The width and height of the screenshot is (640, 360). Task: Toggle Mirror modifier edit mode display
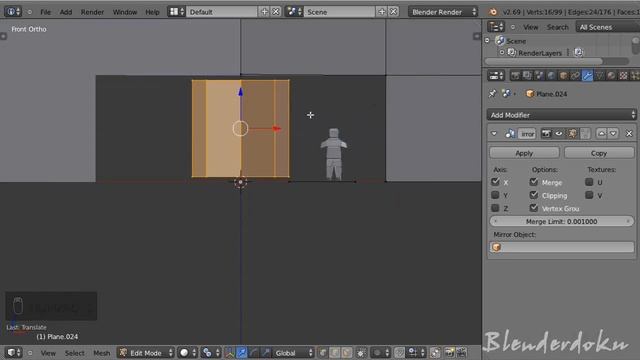pos(572,133)
